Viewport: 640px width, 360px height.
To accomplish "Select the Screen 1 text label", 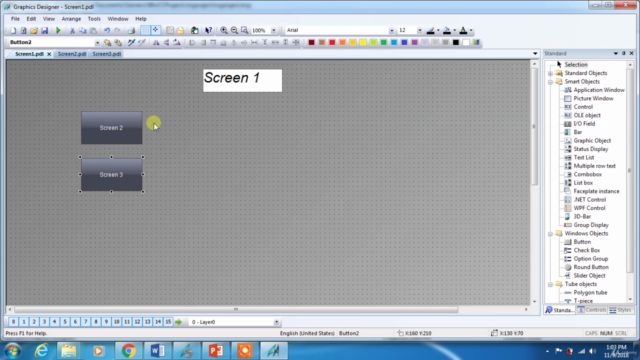I will 242,80.
